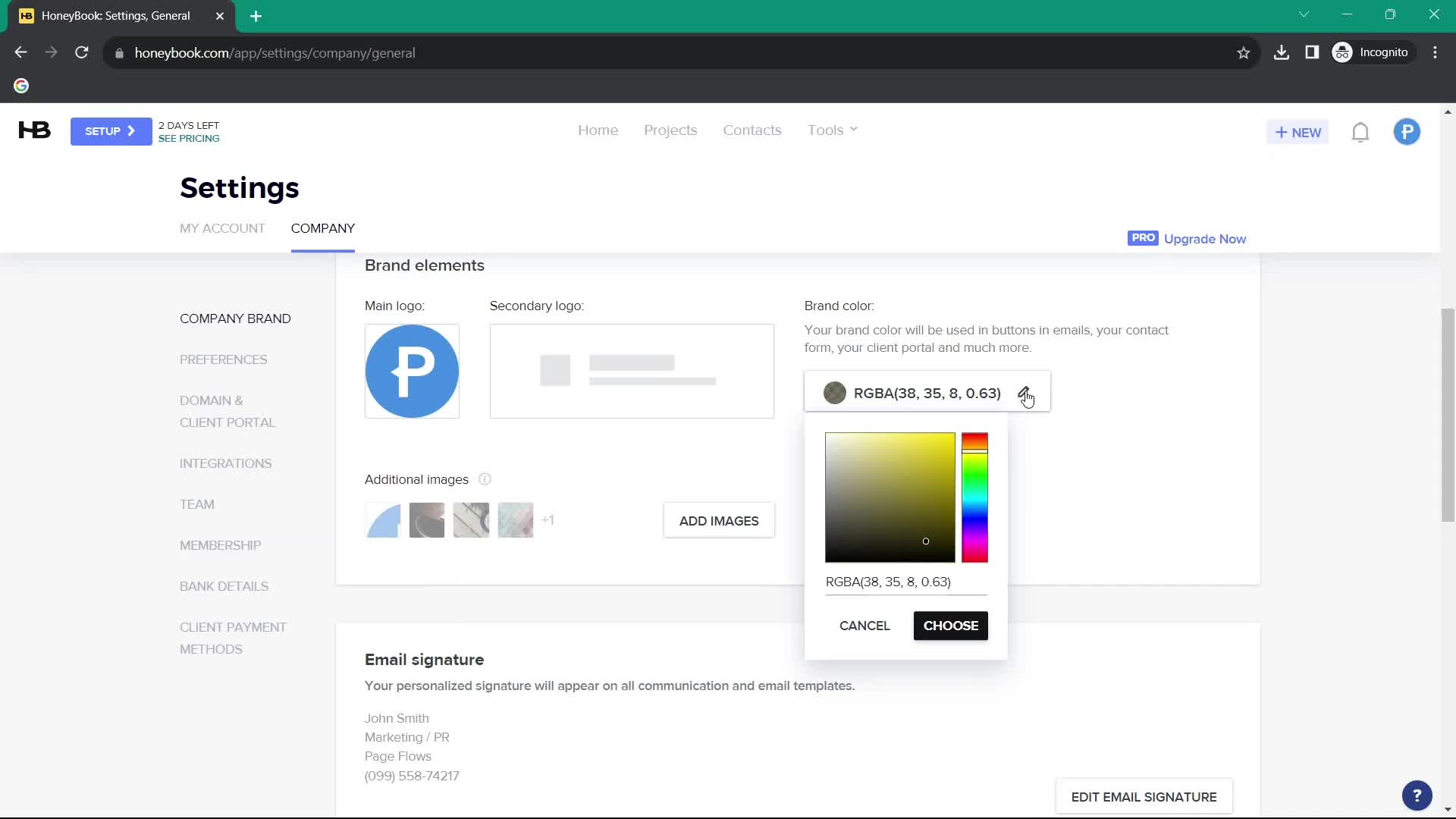Select the COMPANY tab
1456x819 pixels.
coord(322,228)
